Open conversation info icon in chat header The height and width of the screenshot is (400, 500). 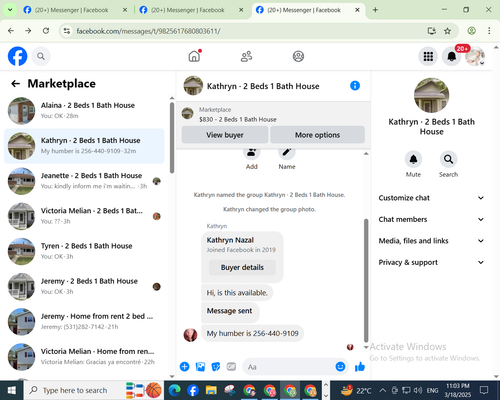click(355, 86)
